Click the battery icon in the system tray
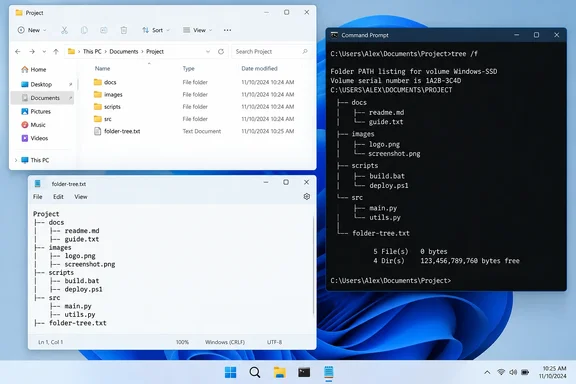 coord(525,372)
